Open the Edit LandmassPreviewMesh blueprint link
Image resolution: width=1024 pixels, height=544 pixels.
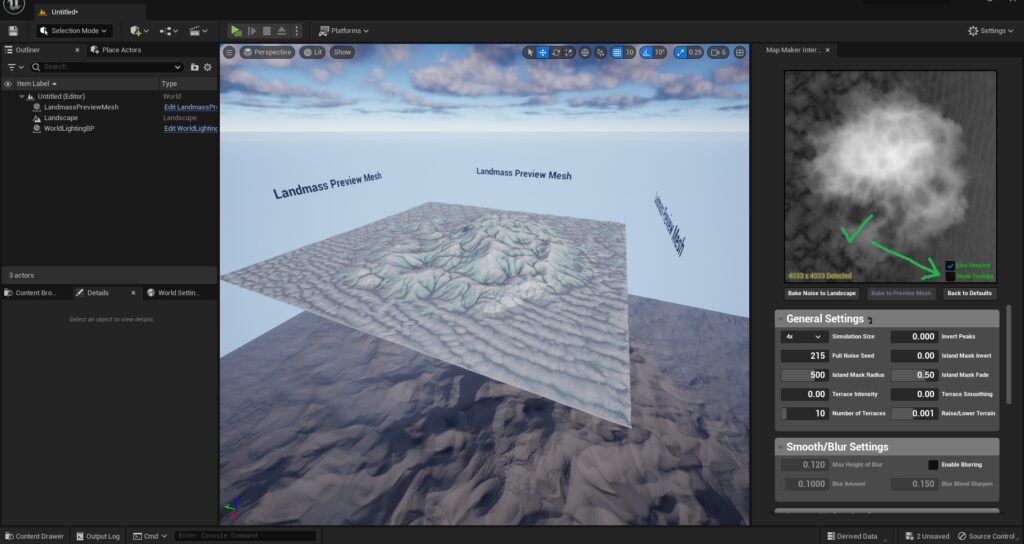coord(190,107)
